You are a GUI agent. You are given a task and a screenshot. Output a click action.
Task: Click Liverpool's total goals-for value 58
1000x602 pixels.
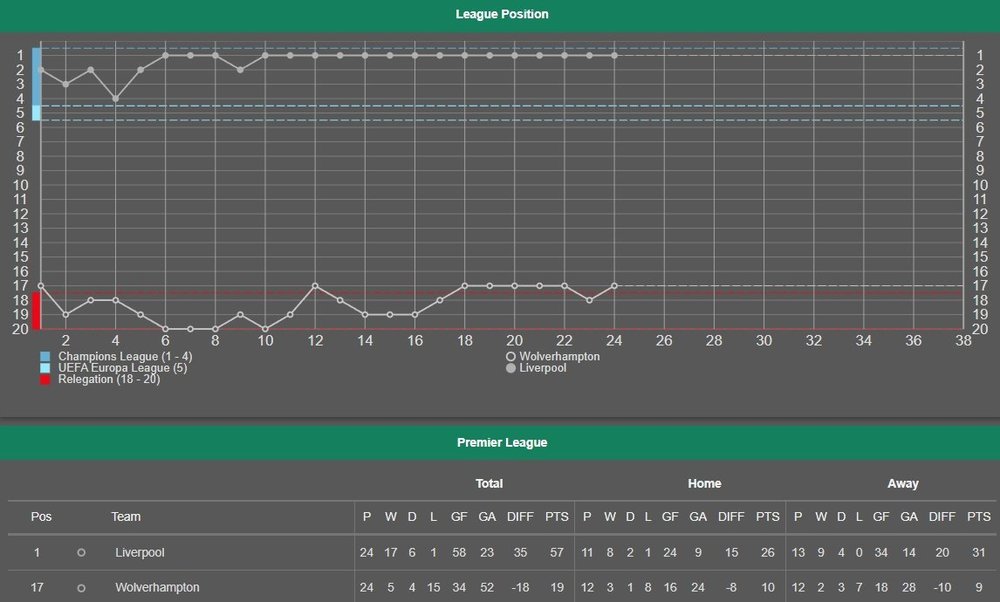[459, 553]
